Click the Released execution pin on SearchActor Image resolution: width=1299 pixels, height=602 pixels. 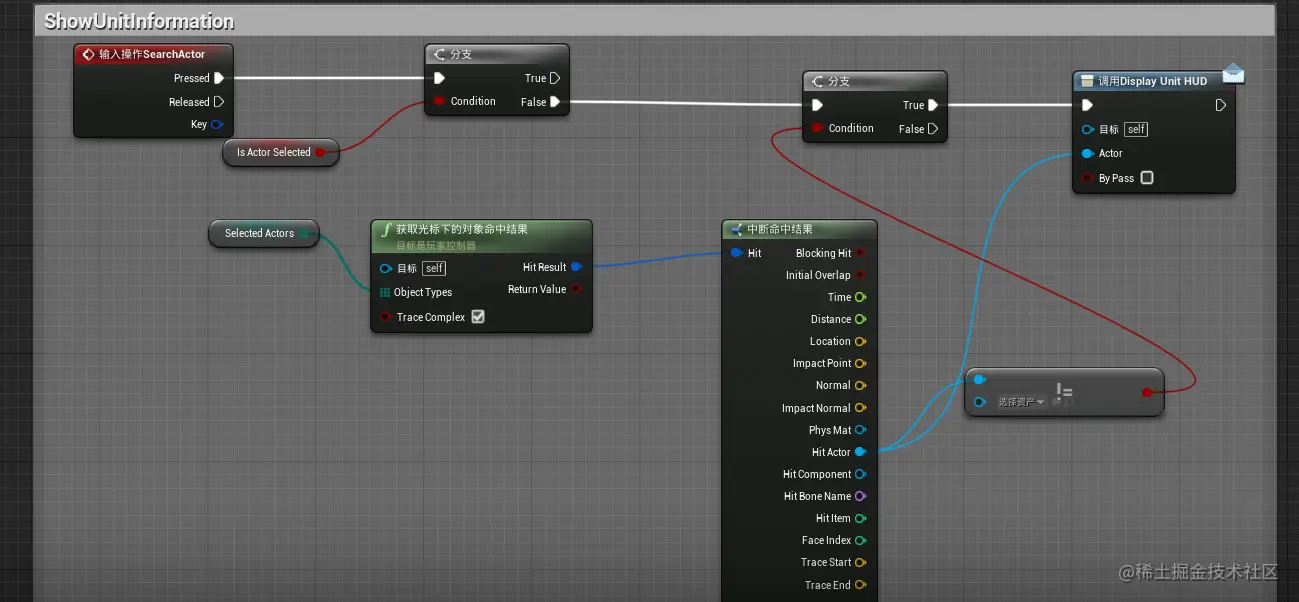(x=219, y=101)
